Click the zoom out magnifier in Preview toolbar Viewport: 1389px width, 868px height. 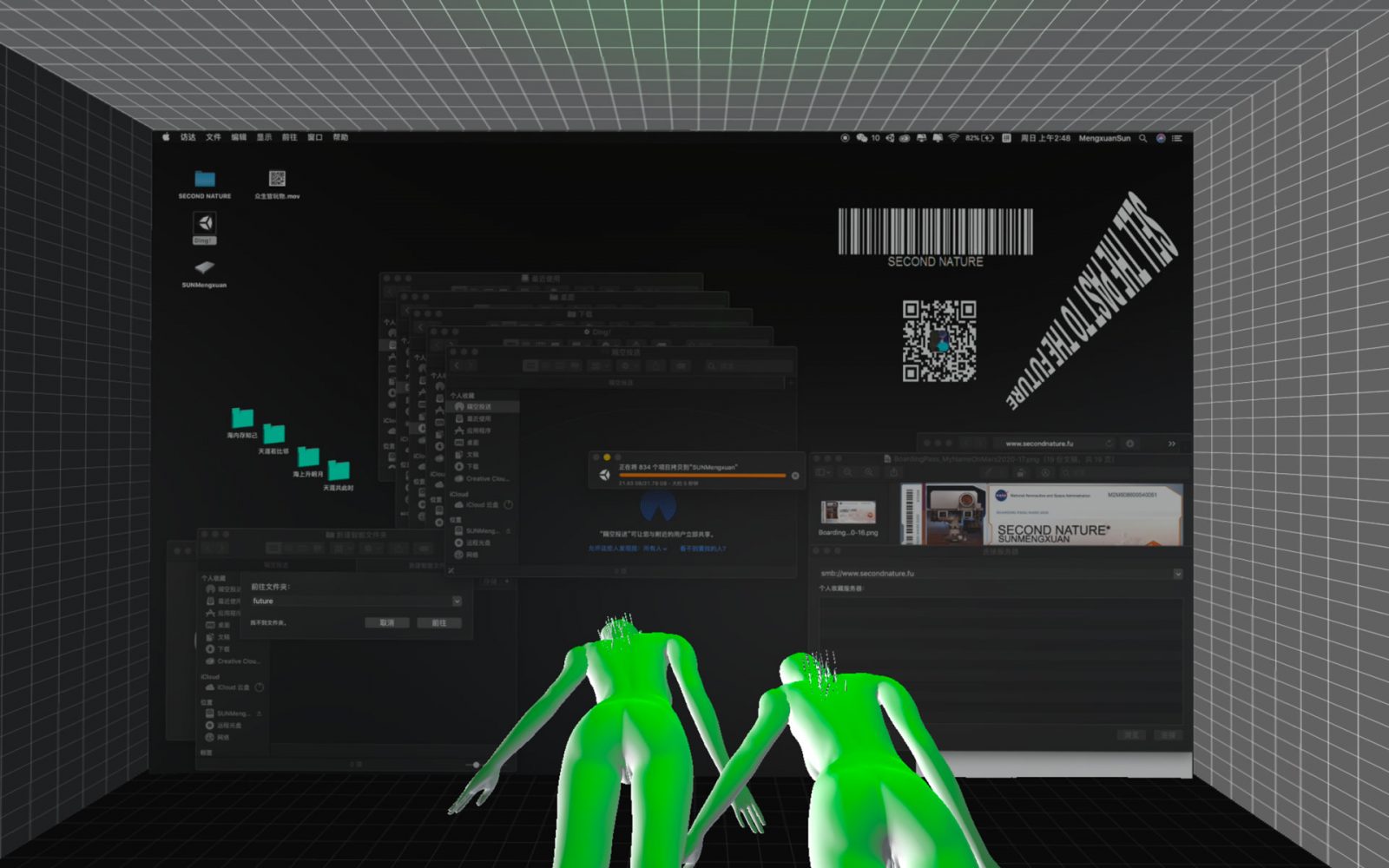click(x=849, y=472)
